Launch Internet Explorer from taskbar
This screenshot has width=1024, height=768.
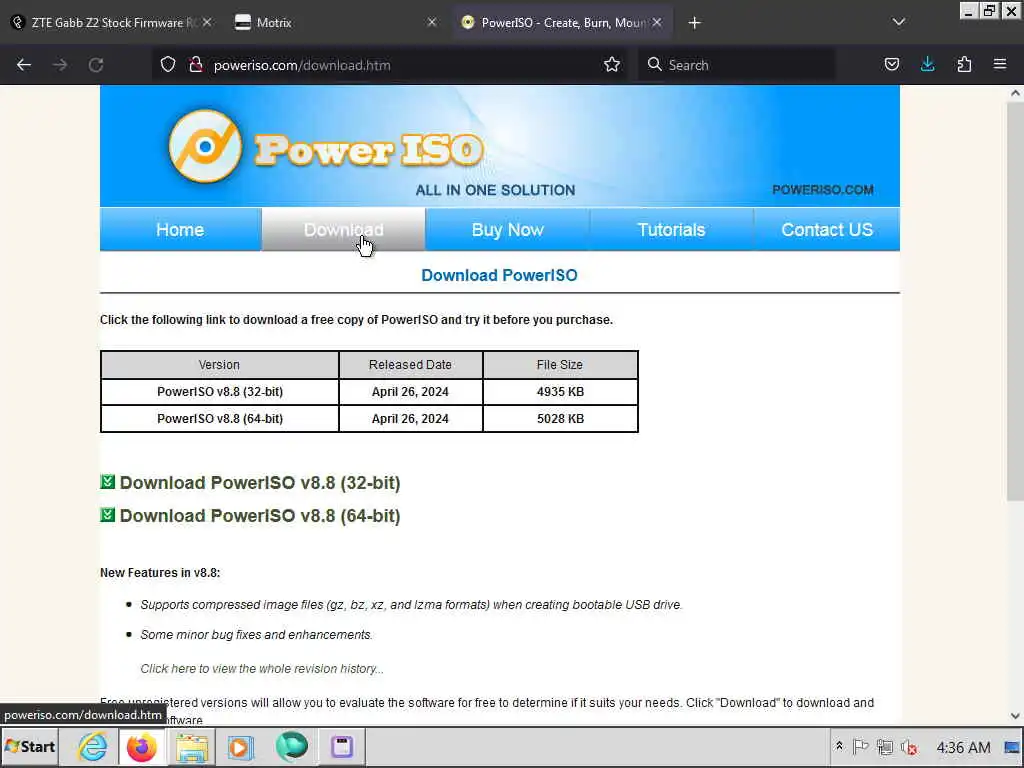[93, 746]
